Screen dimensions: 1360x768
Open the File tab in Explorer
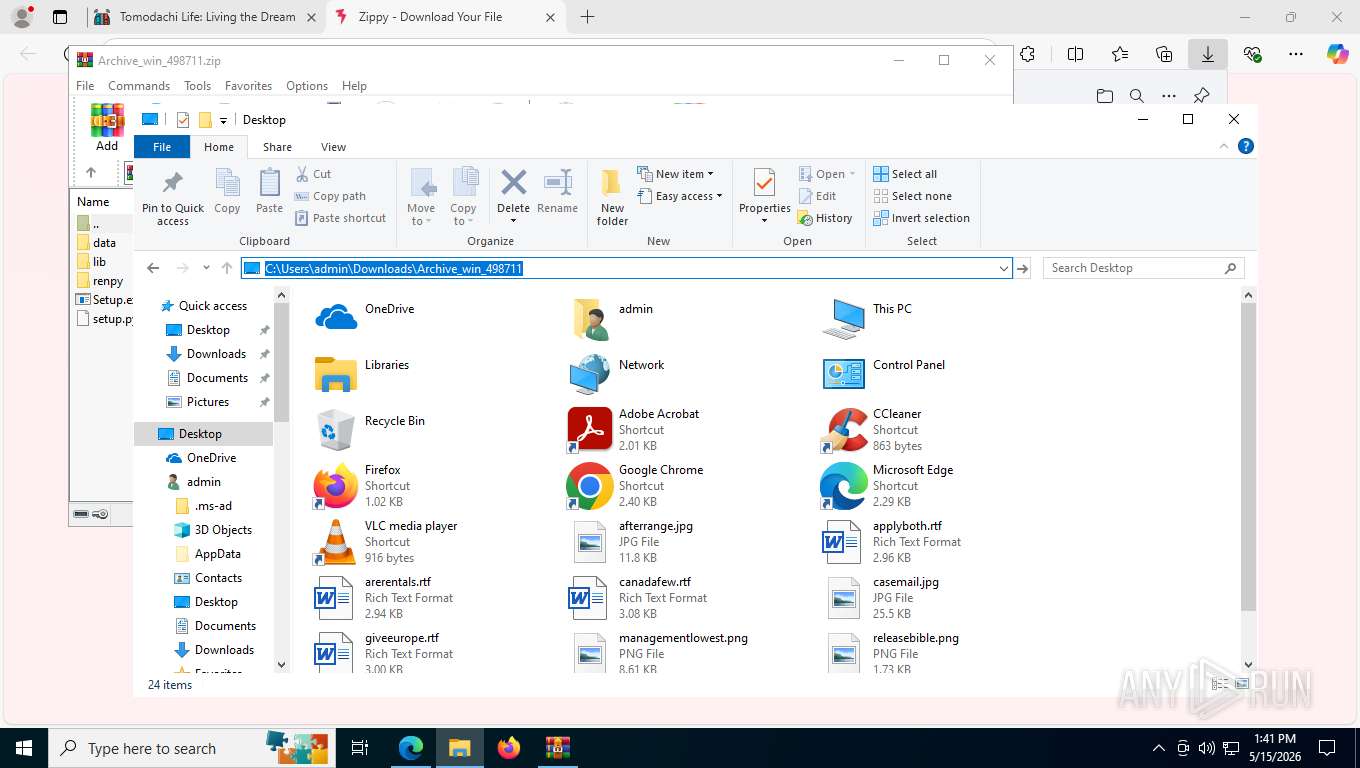point(162,147)
